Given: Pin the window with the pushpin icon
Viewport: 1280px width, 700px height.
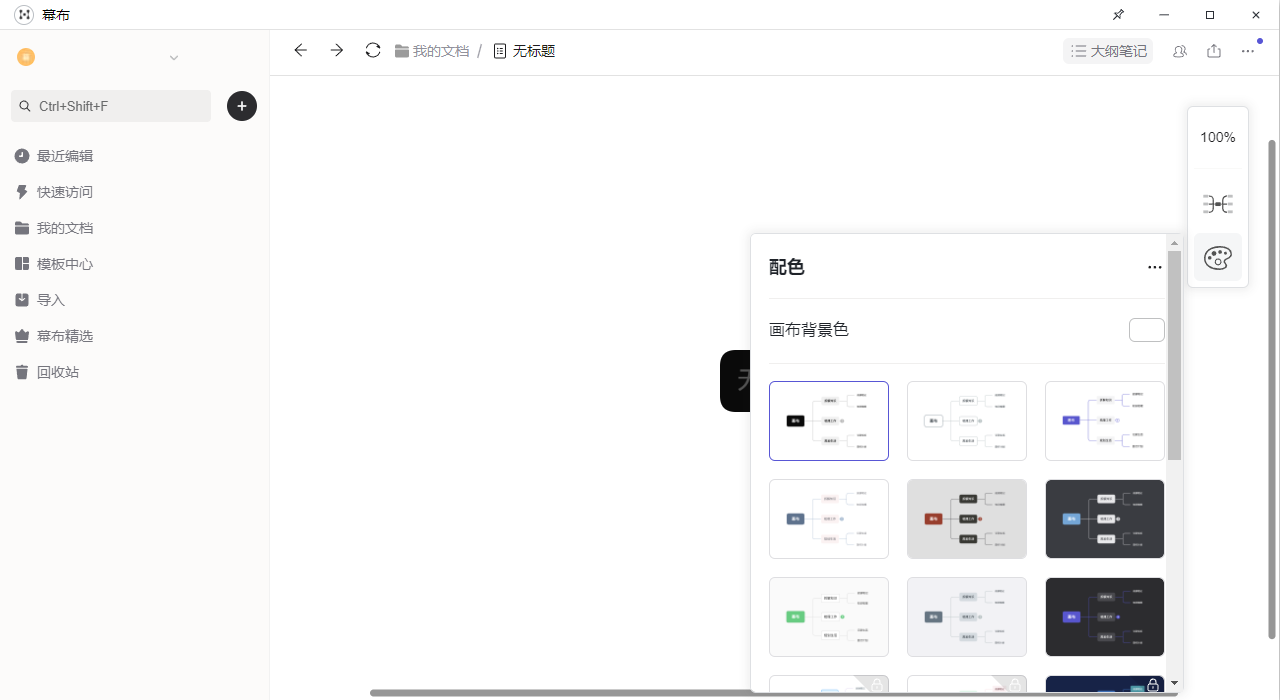Looking at the screenshot, I should tap(1118, 15).
